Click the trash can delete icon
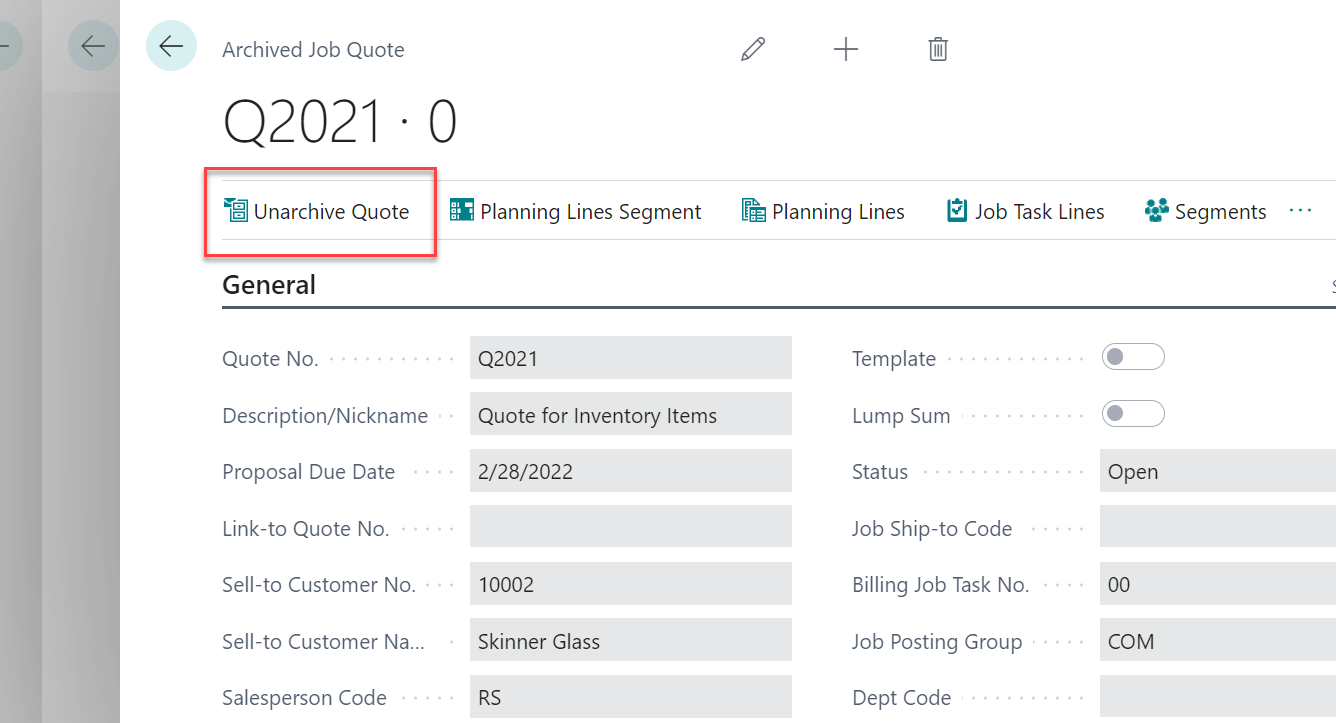The height and width of the screenshot is (723, 1336). tap(938, 49)
